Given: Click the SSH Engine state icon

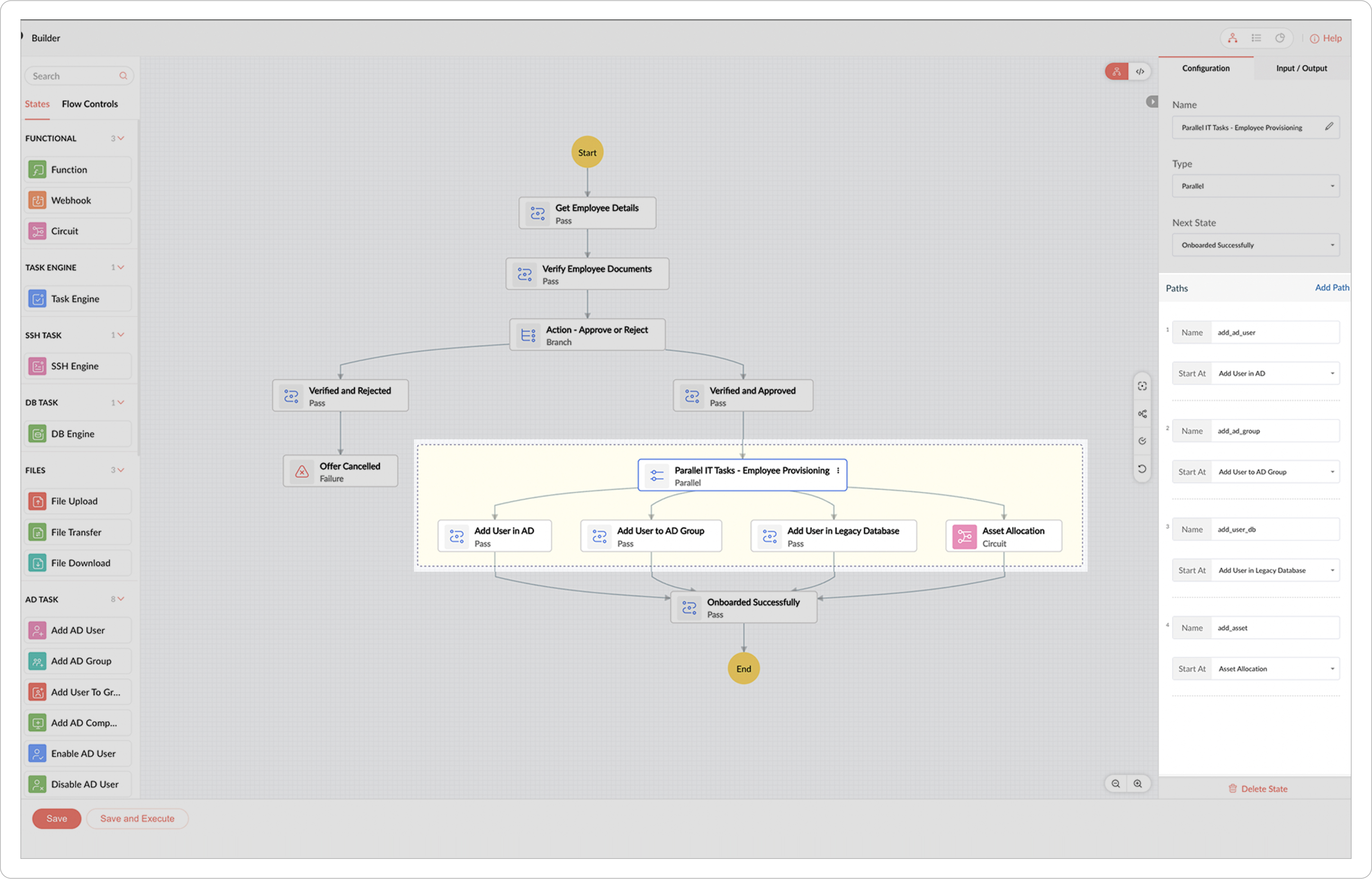Looking at the screenshot, I should [x=38, y=367].
